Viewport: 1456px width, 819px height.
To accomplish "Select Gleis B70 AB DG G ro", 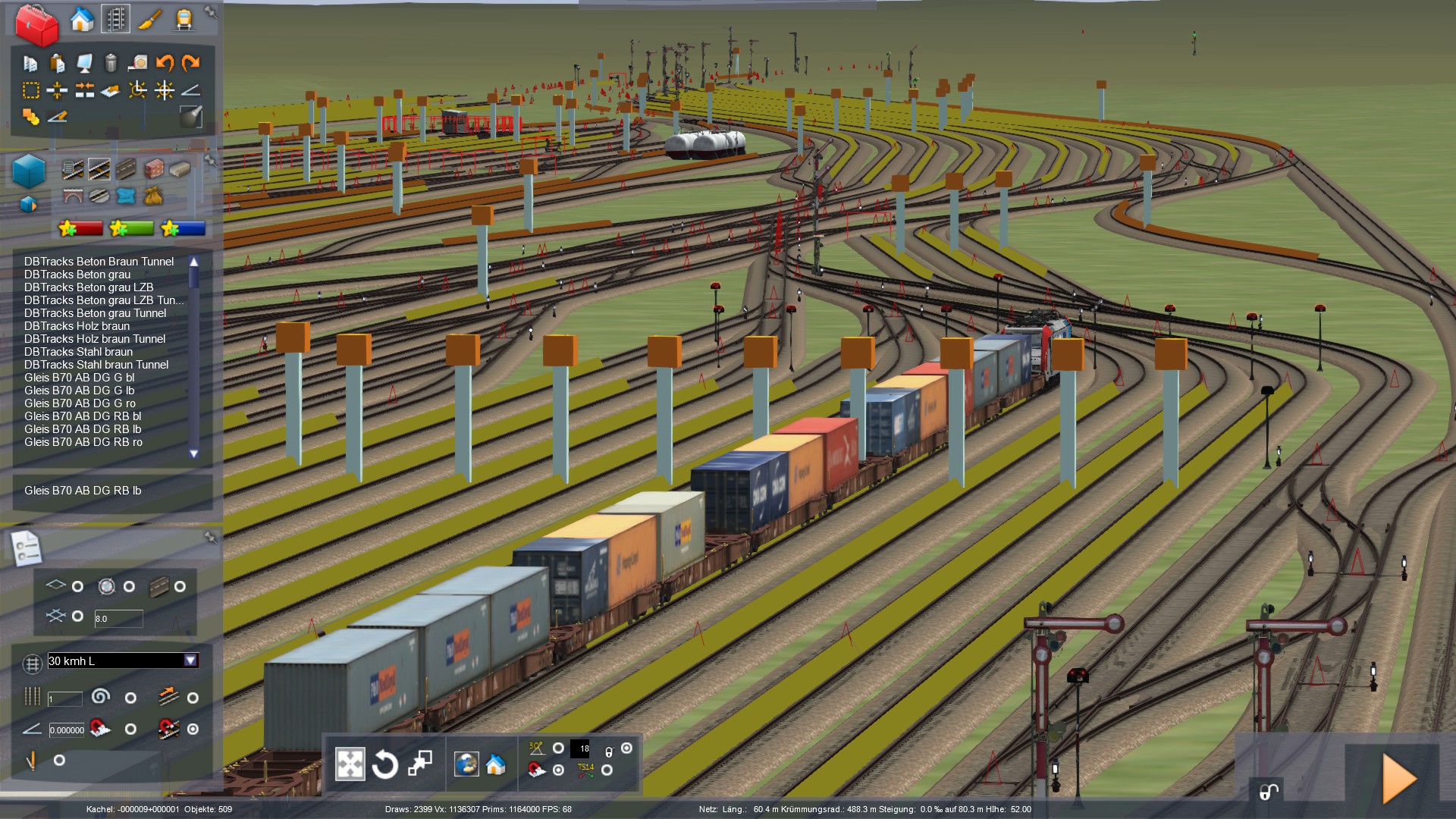I will 80,403.
